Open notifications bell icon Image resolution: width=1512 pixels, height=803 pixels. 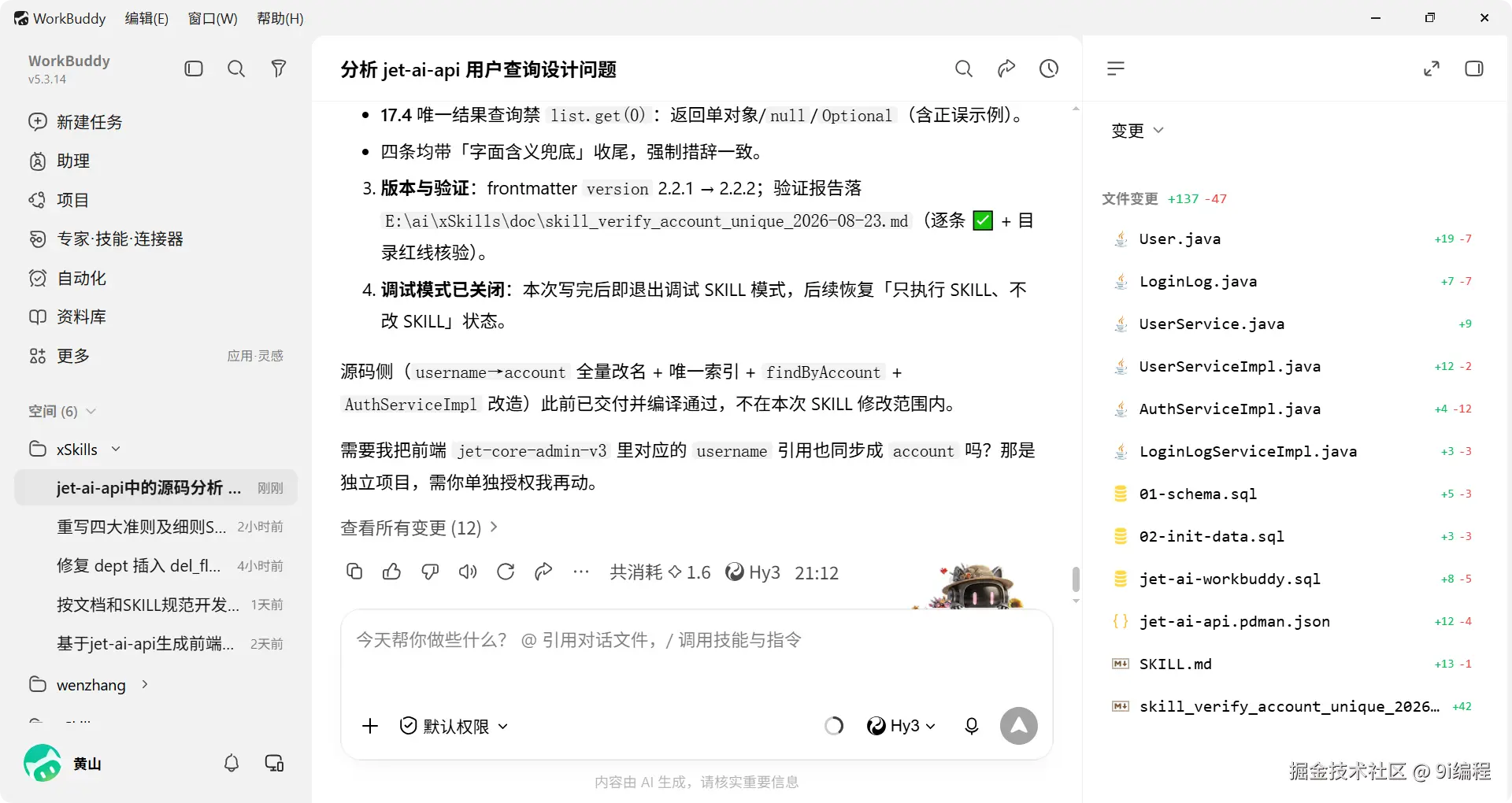232,763
